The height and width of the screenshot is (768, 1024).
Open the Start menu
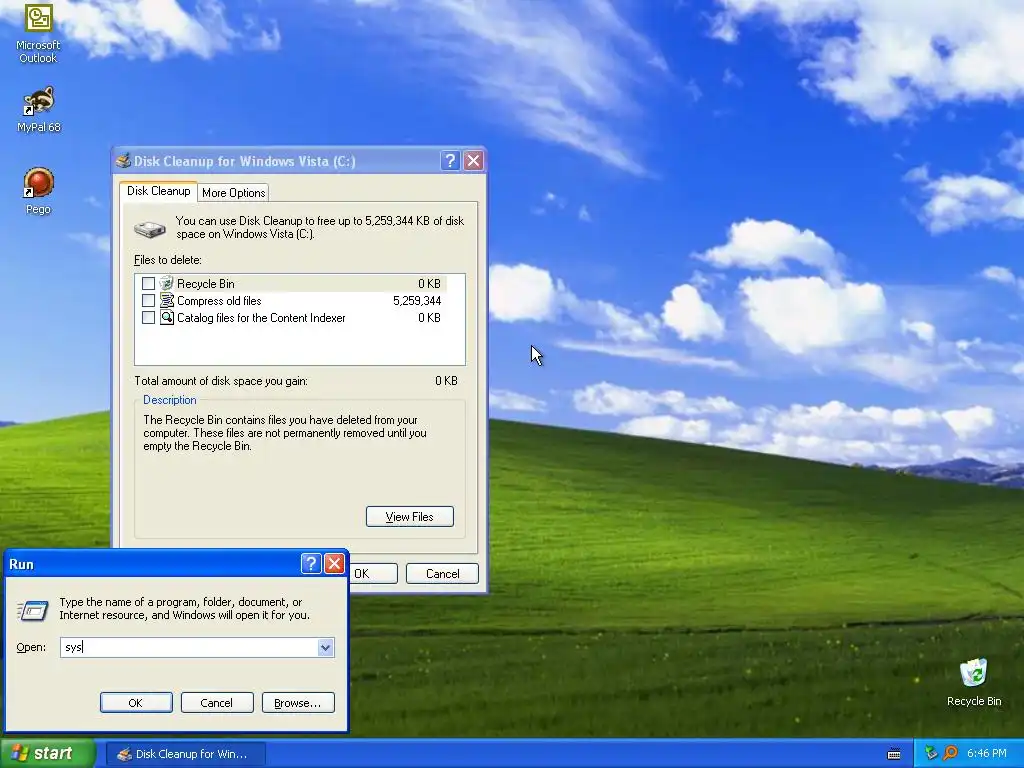coord(47,753)
